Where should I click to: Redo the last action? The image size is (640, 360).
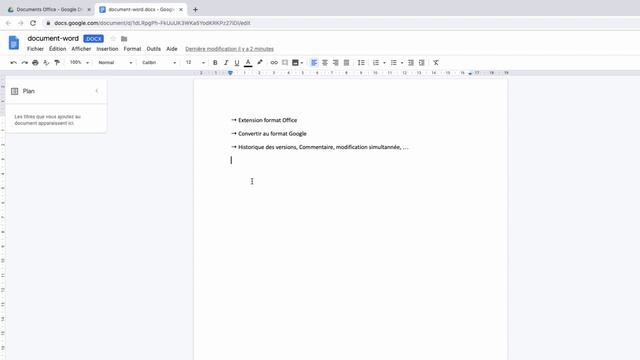(24, 62)
